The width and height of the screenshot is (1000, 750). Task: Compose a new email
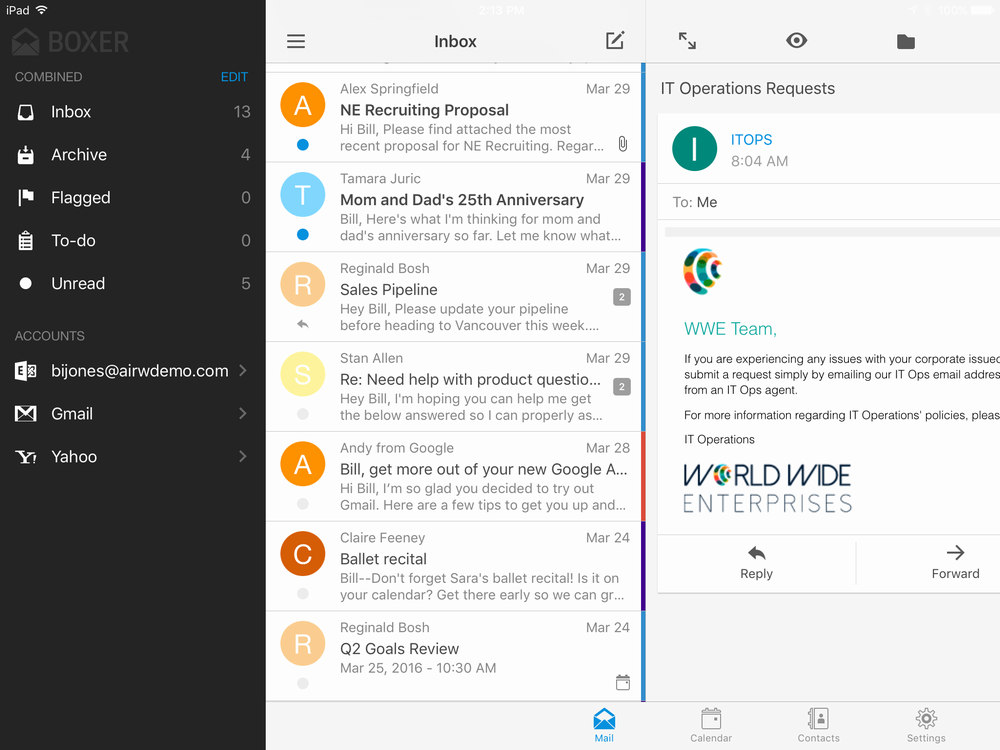[615, 41]
